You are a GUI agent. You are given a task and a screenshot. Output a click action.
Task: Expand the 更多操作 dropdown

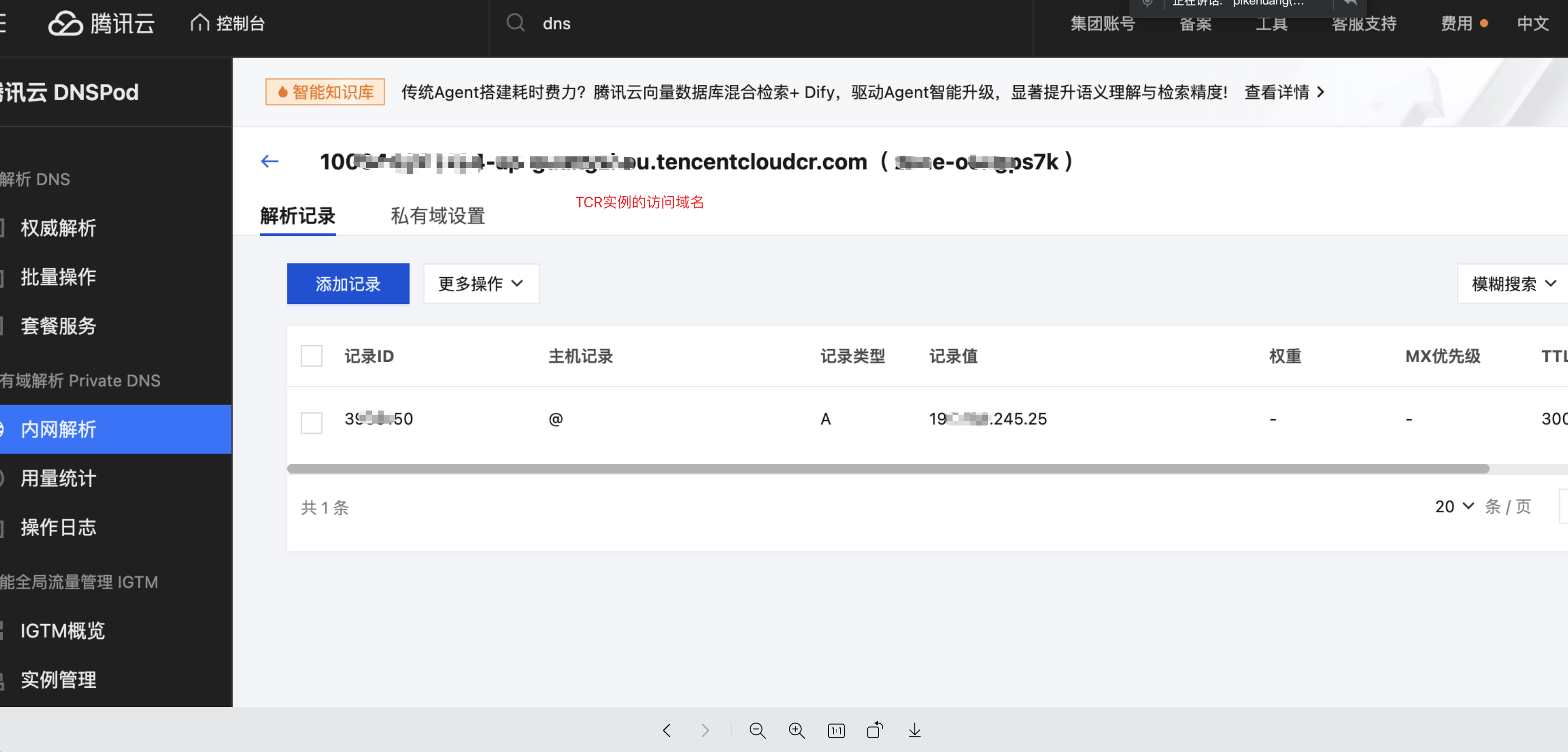click(x=482, y=284)
